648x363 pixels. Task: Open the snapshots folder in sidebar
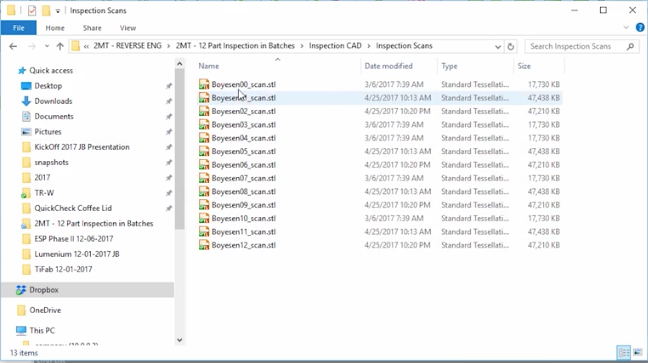pyautogui.click(x=51, y=162)
